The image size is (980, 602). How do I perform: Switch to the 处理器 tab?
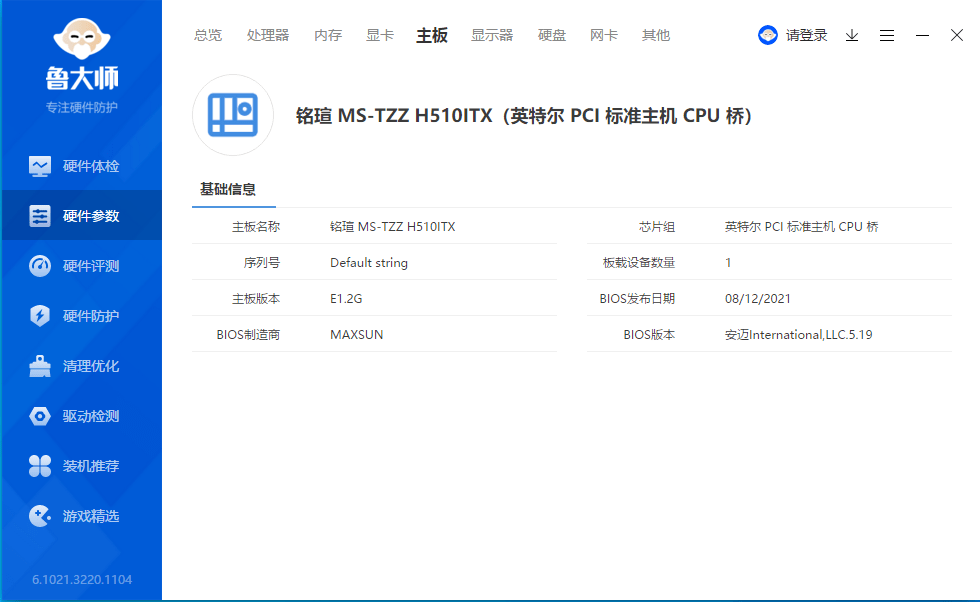268,36
